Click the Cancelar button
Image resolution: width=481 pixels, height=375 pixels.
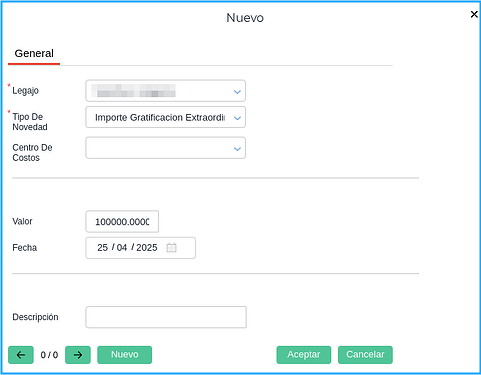[365, 355]
